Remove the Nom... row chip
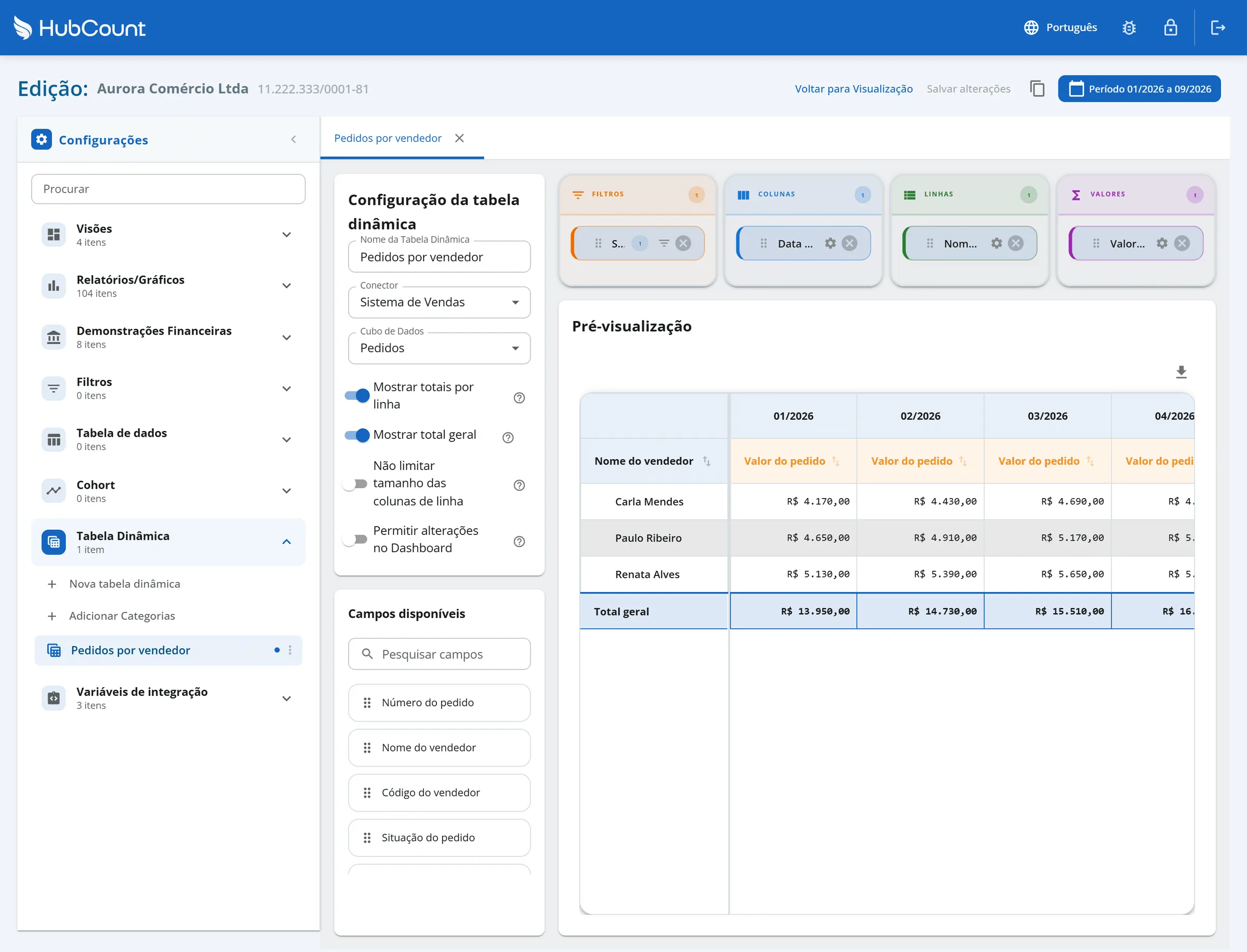Image resolution: width=1247 pixels, height=952 pixels. pos(1015,243)
